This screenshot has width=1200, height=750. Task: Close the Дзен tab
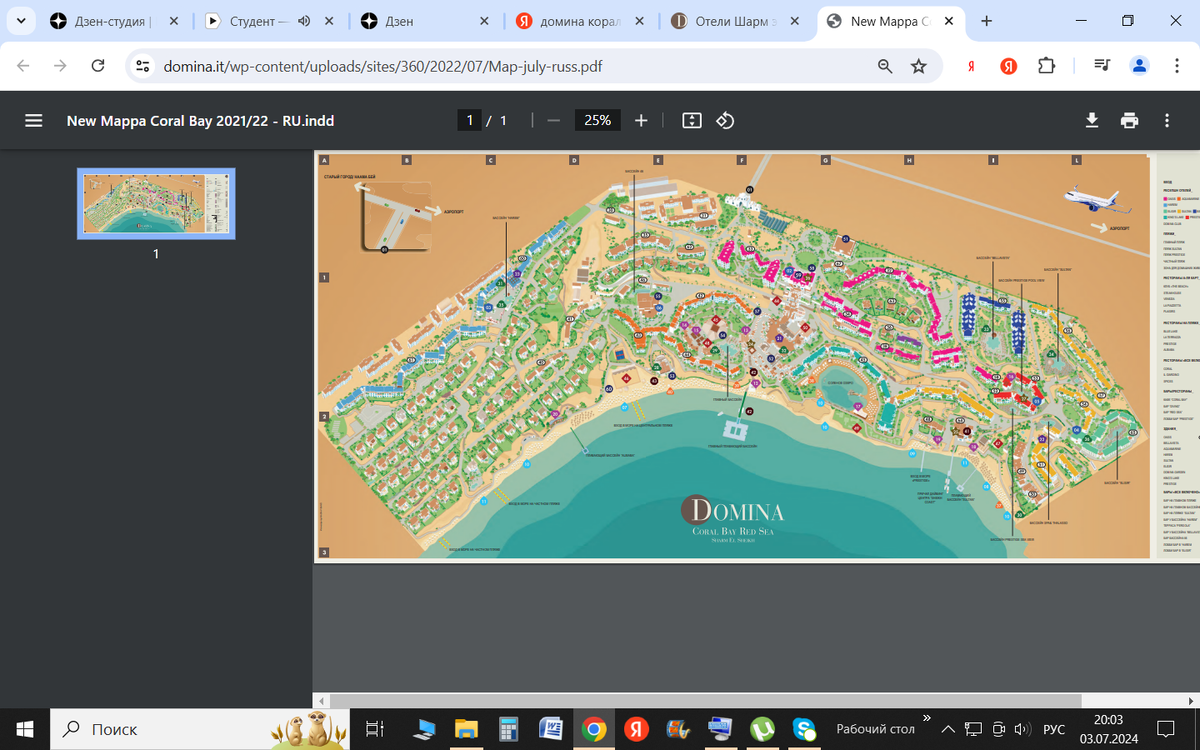tap(484, 21)
